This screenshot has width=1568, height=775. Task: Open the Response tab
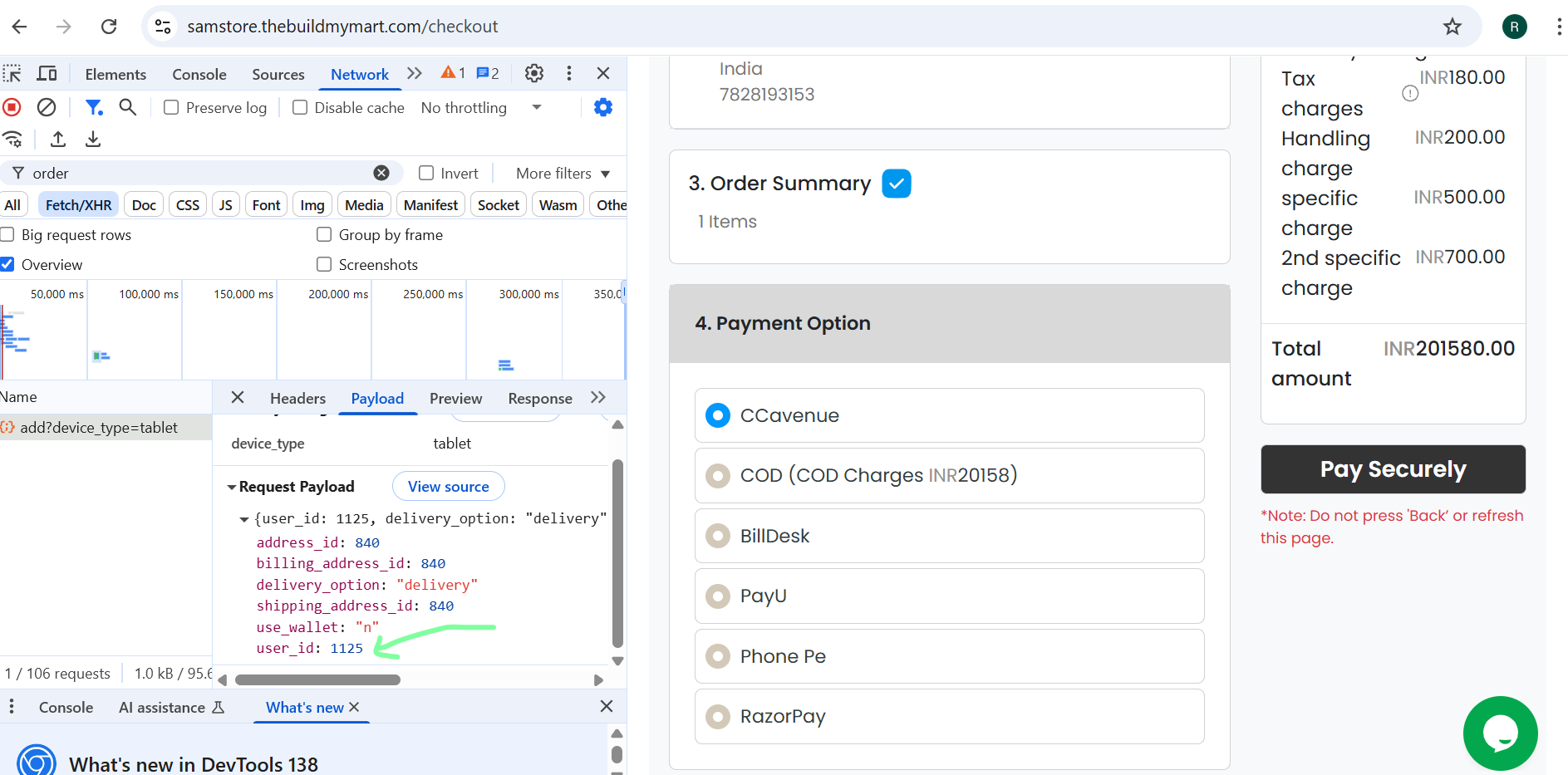coord(540,398)
